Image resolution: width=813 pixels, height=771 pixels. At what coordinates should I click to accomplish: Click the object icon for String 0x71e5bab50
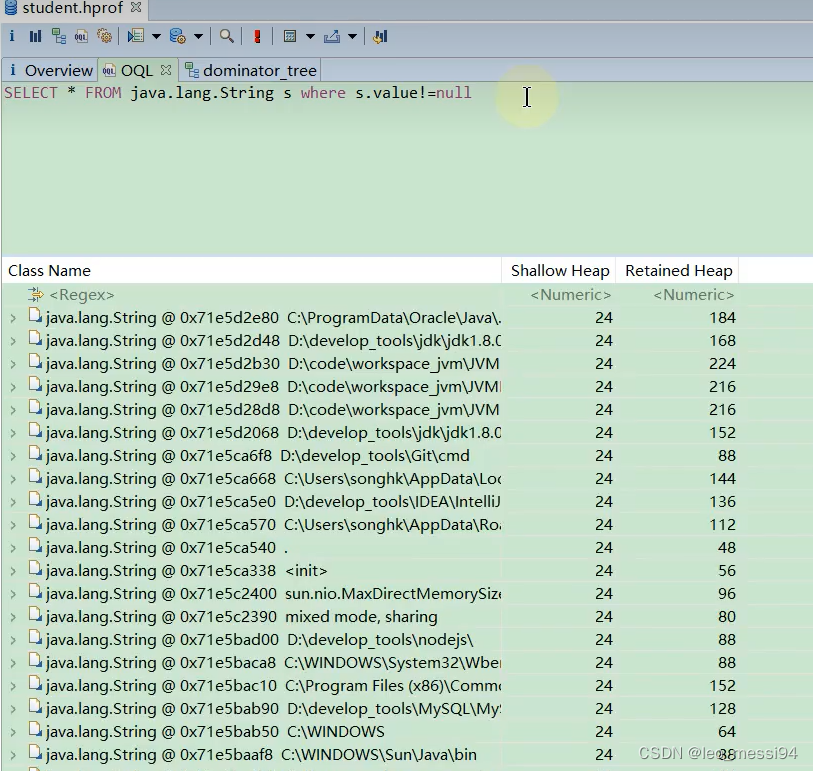(x=35, y=730)
